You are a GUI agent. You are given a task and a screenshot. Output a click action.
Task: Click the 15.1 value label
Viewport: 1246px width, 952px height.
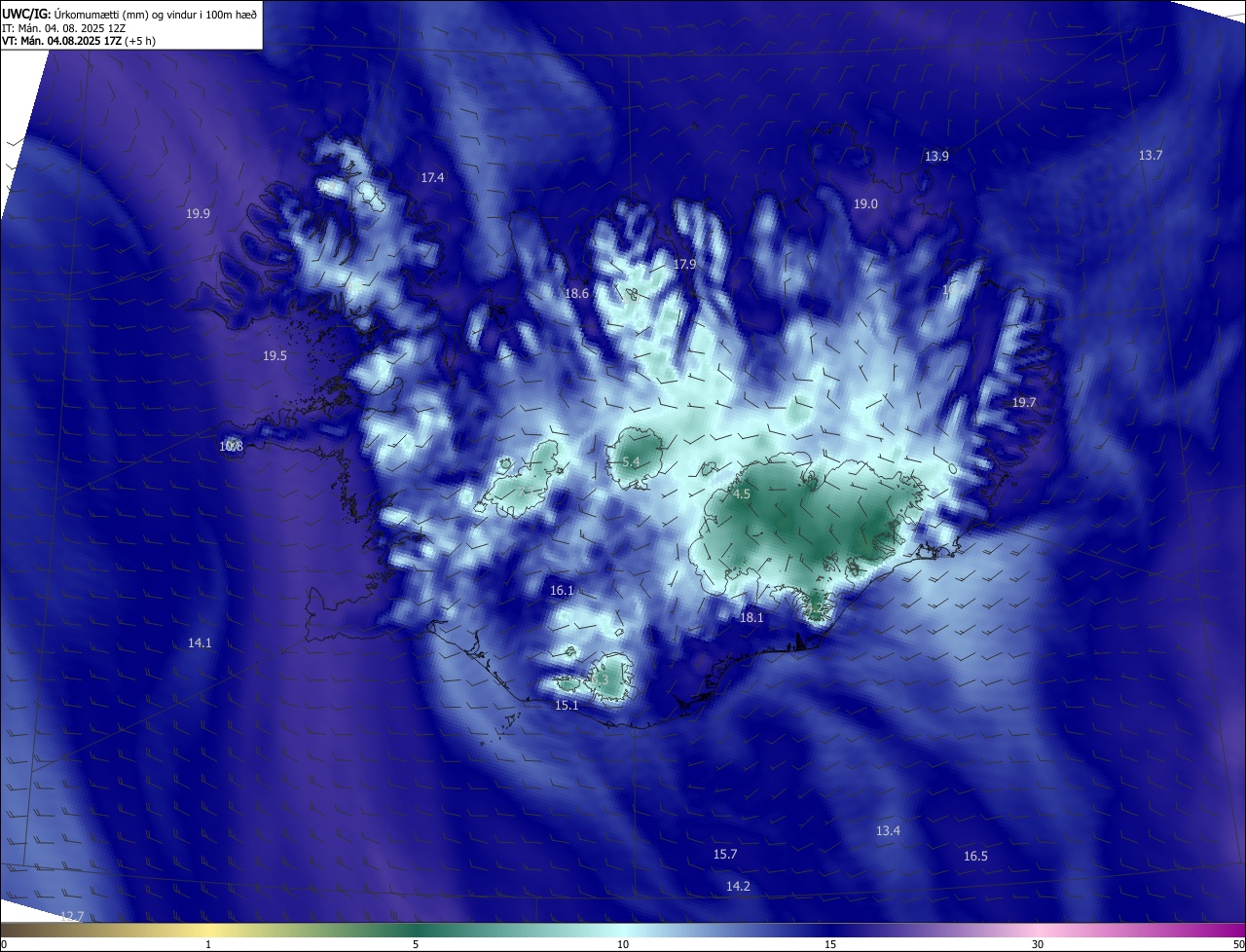click(x=567, y=706)
